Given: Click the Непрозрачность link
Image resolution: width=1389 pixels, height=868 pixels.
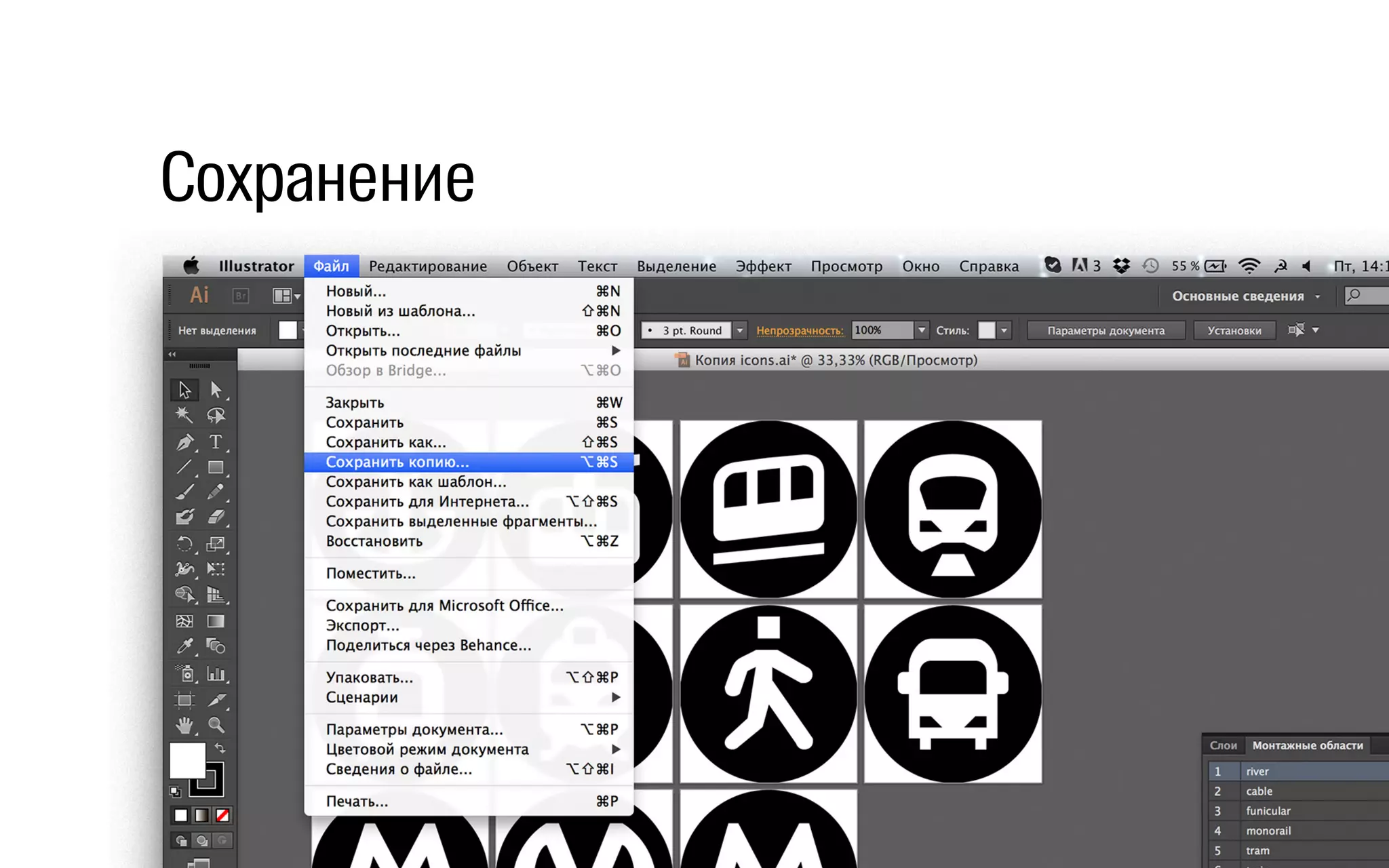Looking at the screenshot, I should 800,331.
